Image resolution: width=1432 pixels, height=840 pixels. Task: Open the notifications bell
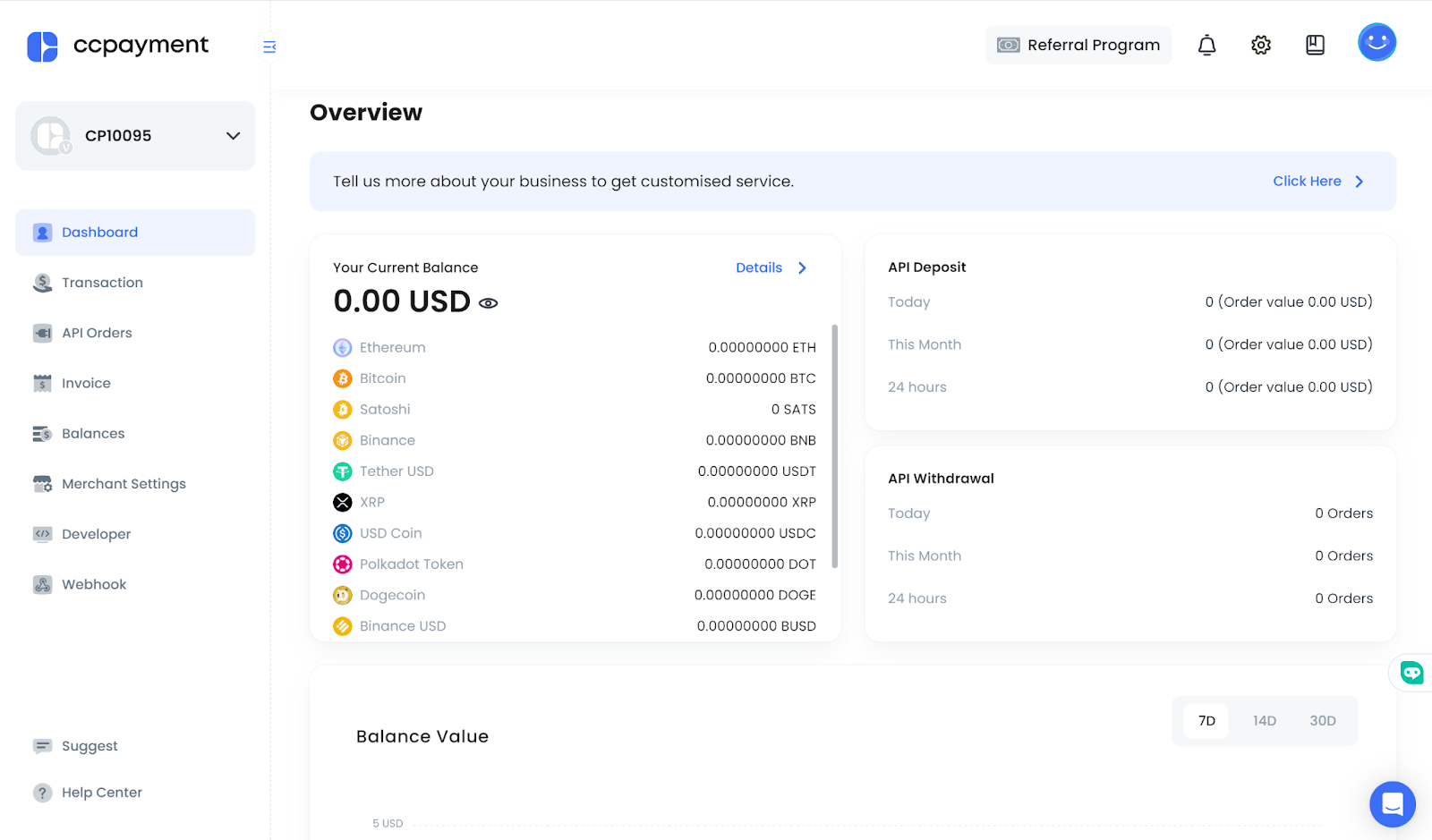coord(1207,45)
